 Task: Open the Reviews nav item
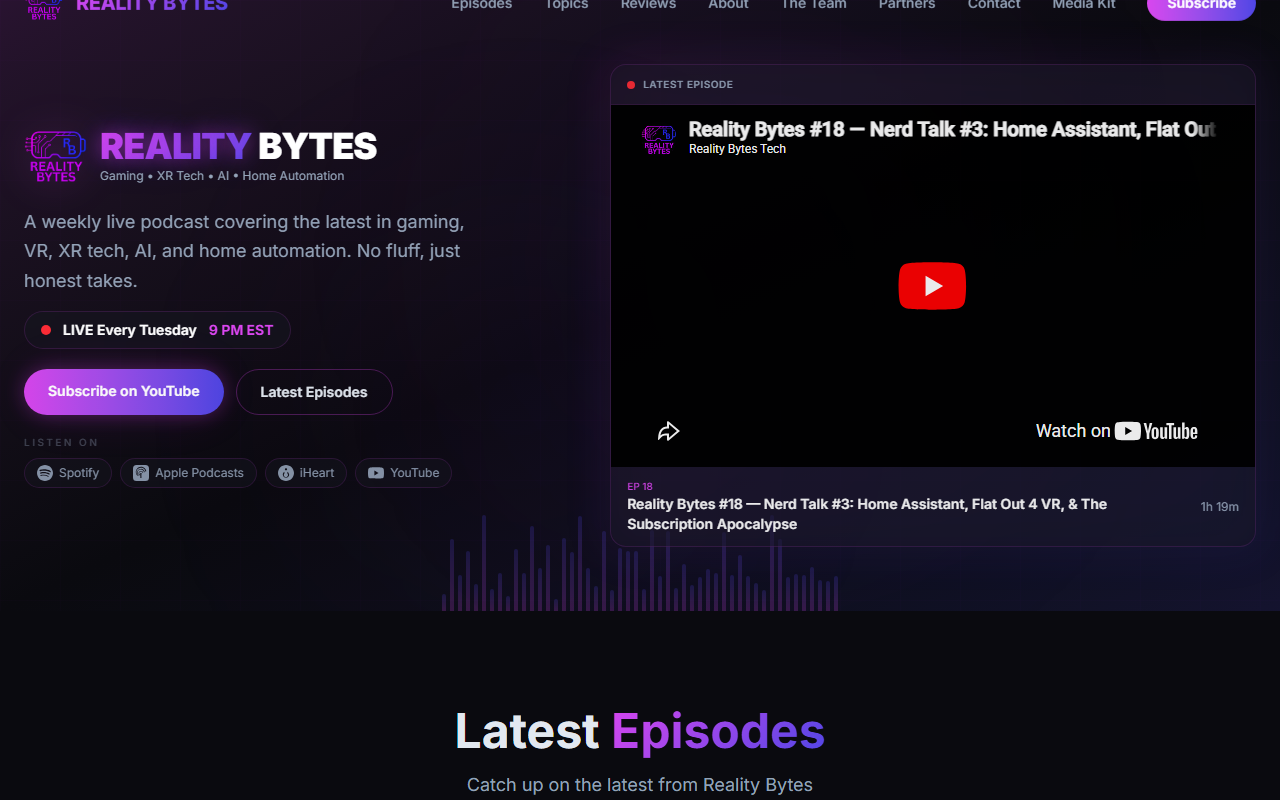648,5
